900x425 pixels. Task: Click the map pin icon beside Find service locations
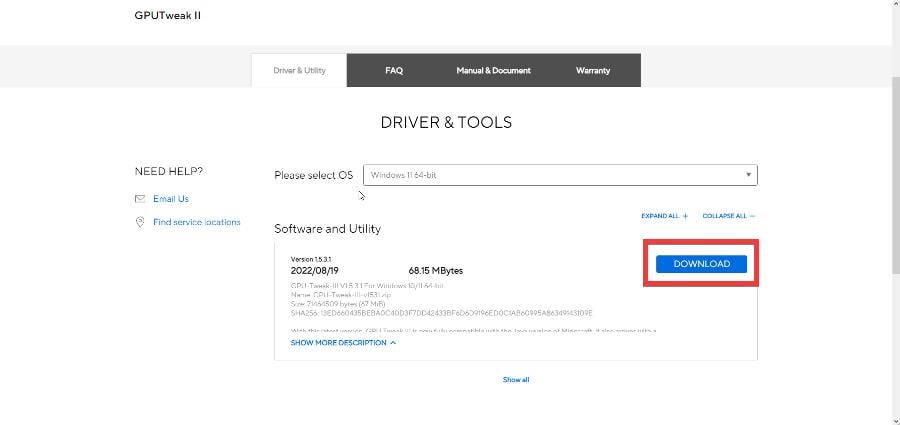pos(139,222)
